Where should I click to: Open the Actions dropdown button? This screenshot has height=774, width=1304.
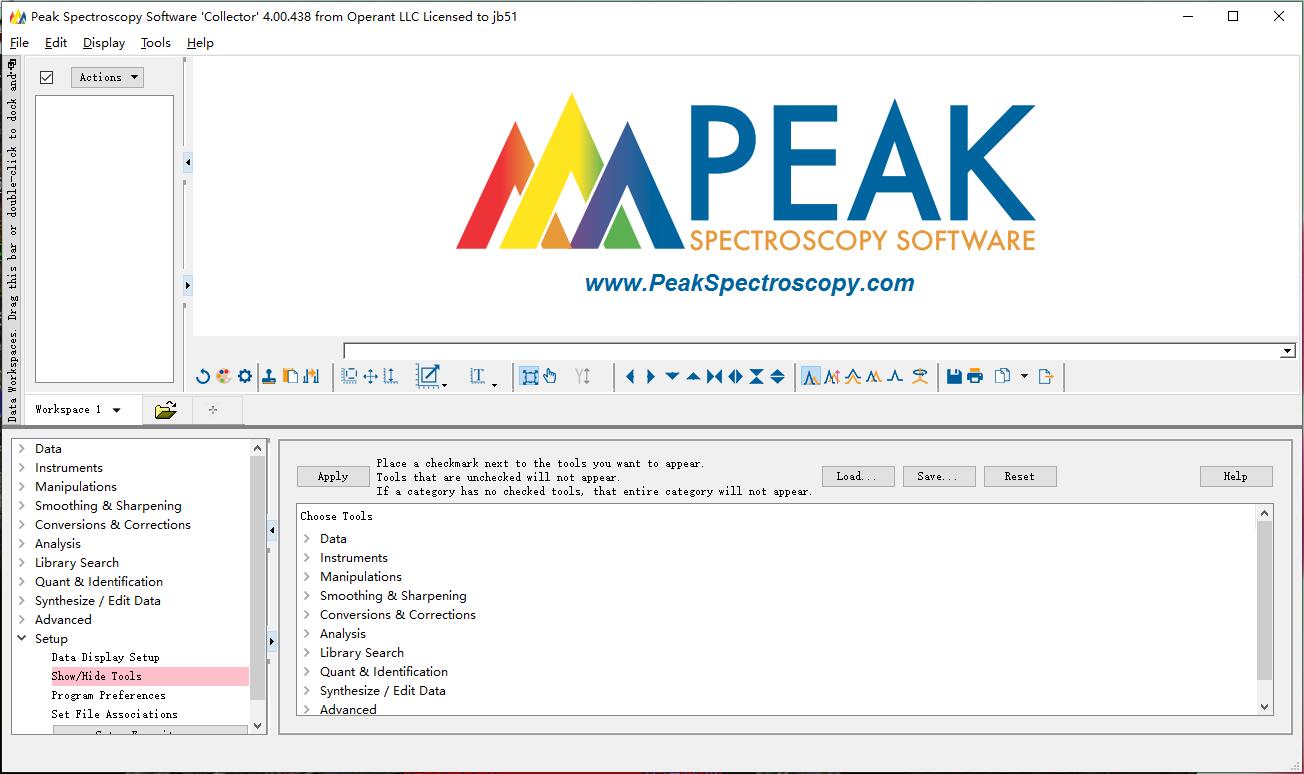[x=107, y=77]
